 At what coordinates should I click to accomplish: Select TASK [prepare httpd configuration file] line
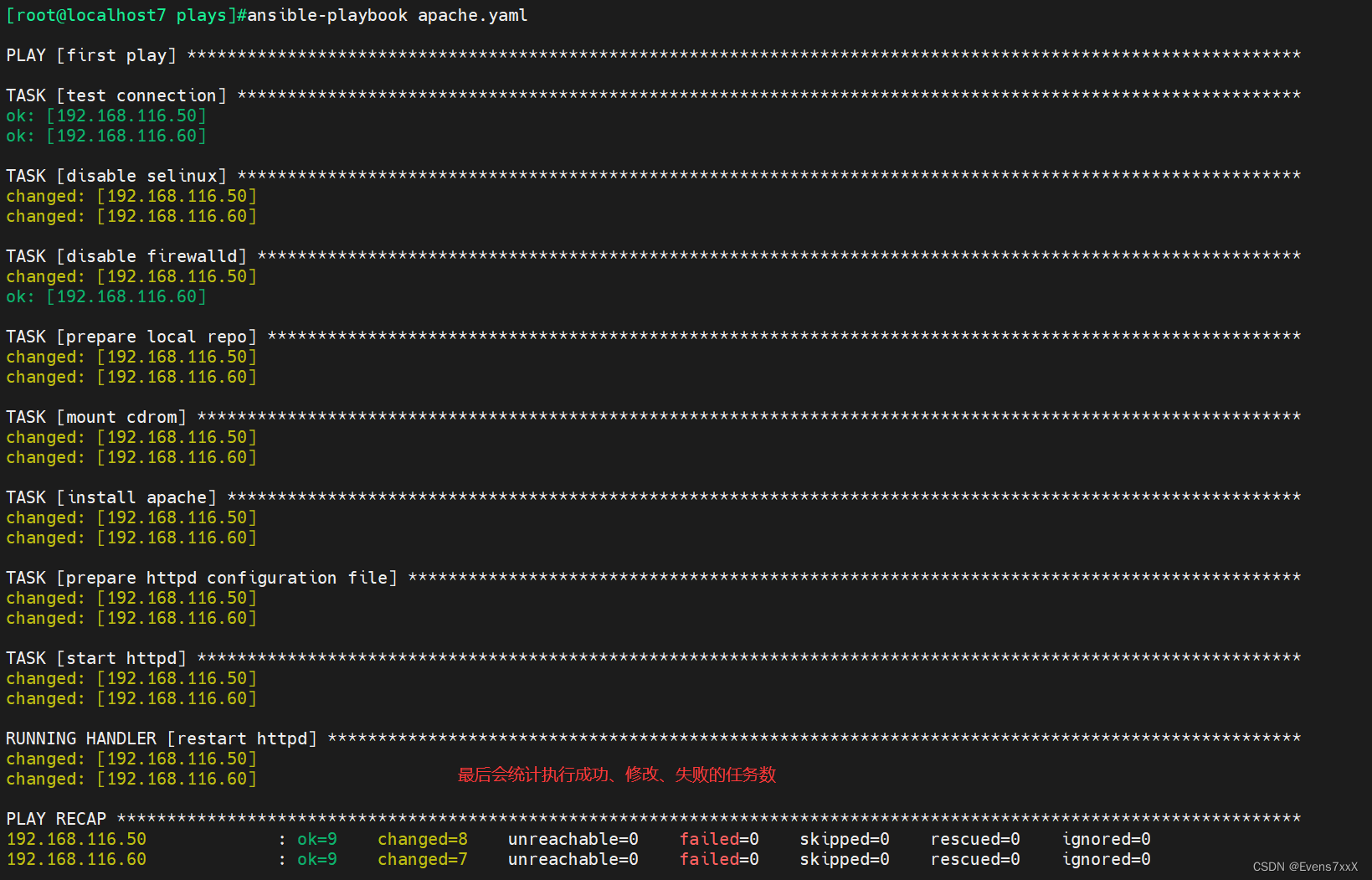[202, 578]
